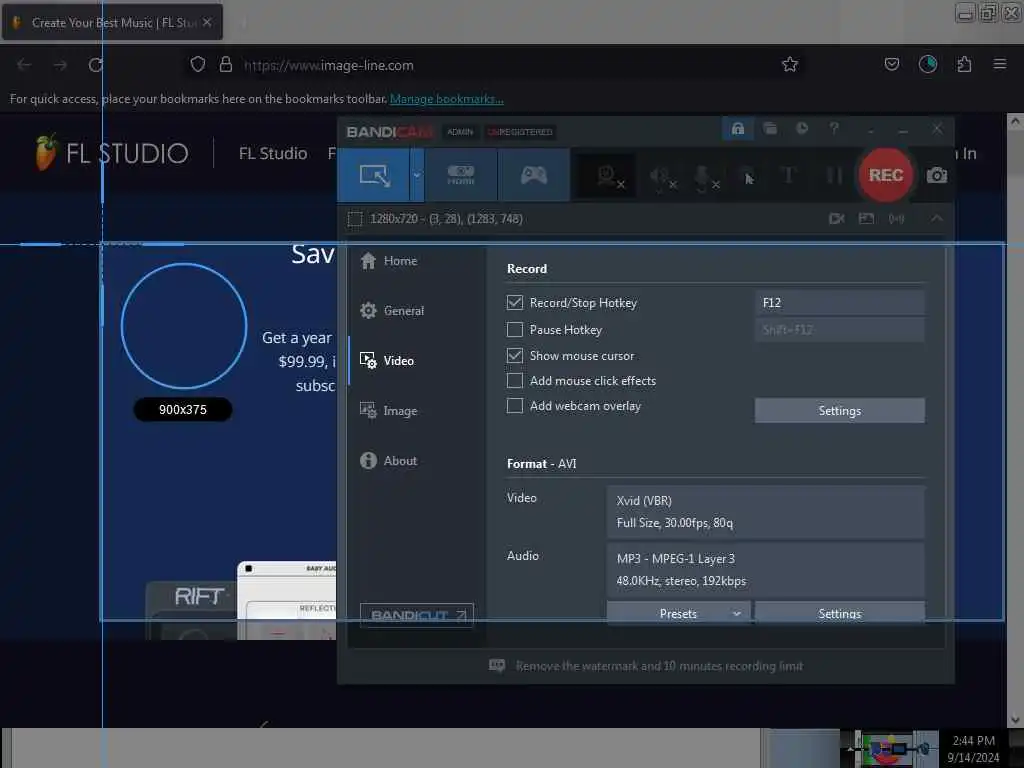Click the rectangle selection icon beside 1280x720
The height and width of the screenshot is (768, 1024).
[355, 219]
